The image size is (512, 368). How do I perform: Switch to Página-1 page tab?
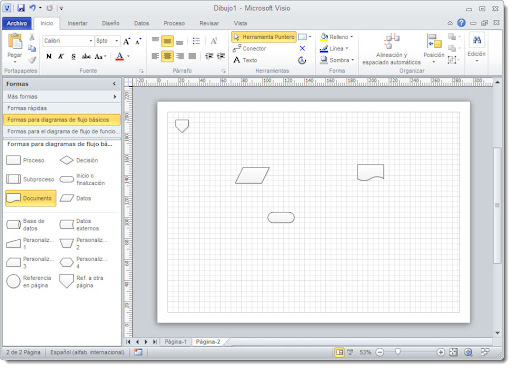pos(175,342)
